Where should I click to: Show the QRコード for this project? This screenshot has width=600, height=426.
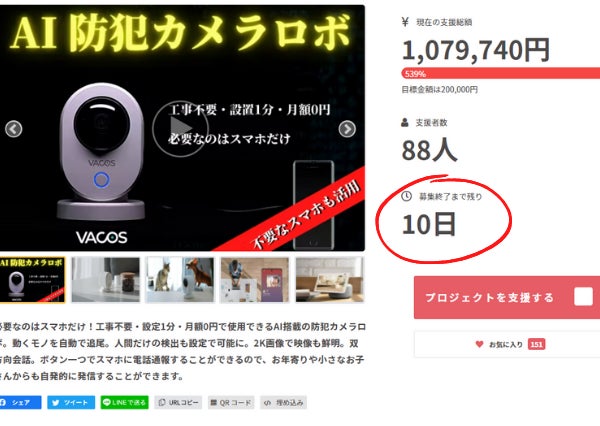tap(231, 403)
